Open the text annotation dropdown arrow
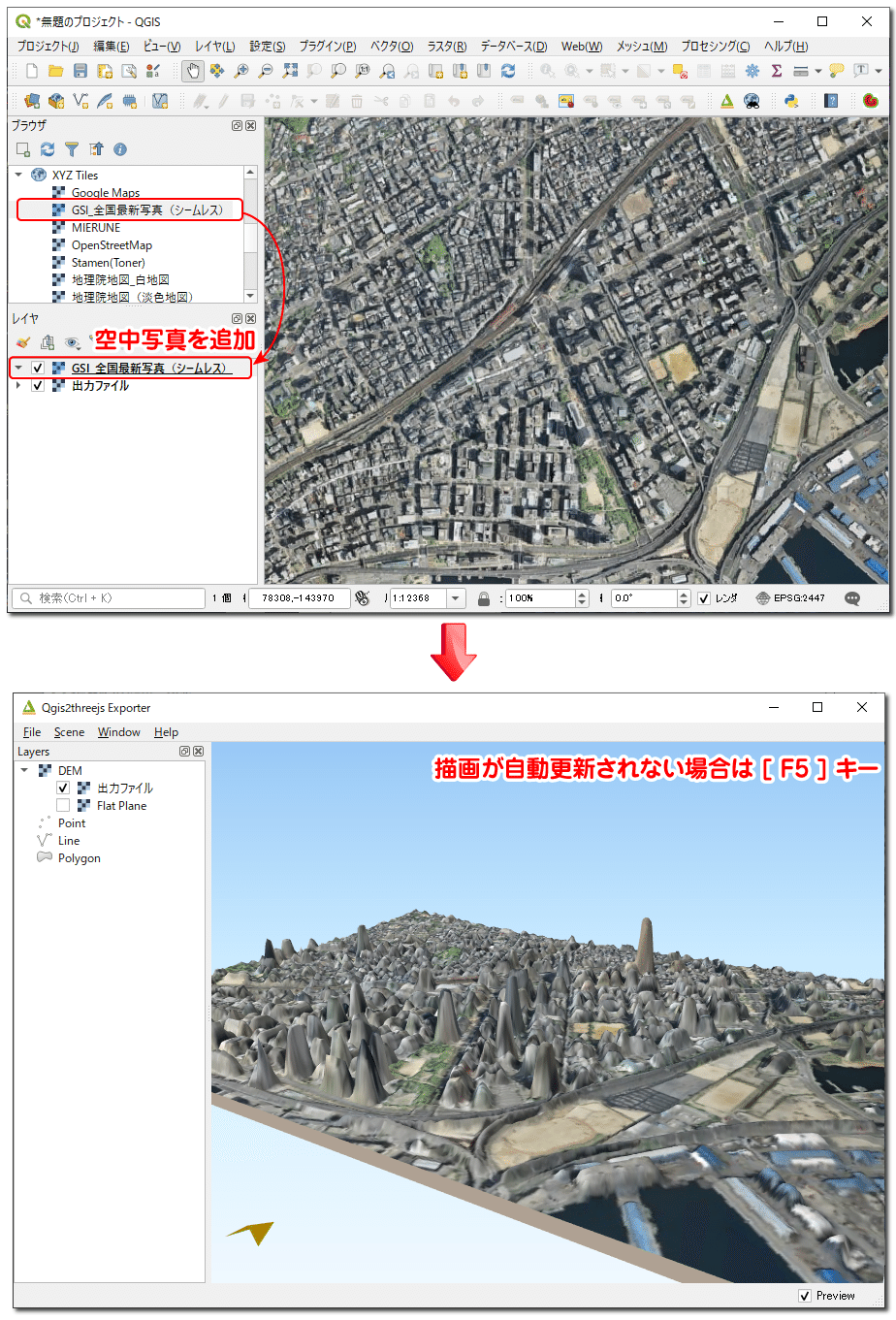 (x=879, y=71)
